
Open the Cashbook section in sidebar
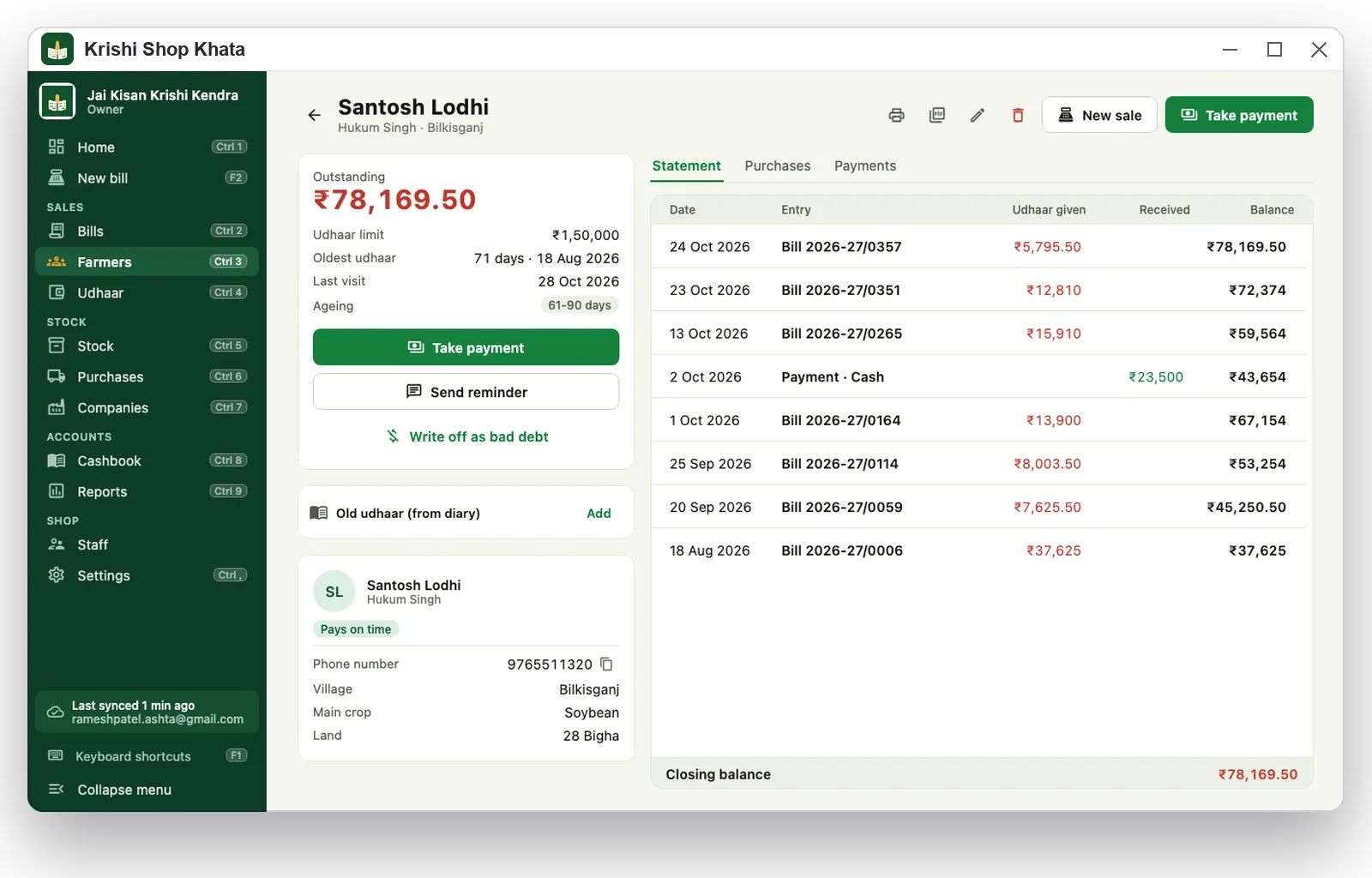tap(147, 461)
